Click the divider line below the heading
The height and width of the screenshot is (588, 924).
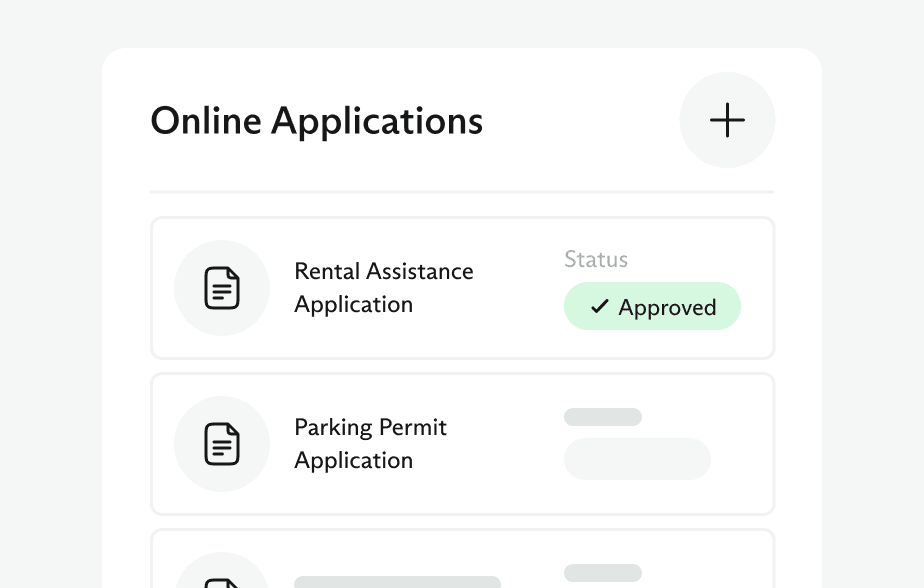pos(462,192)
